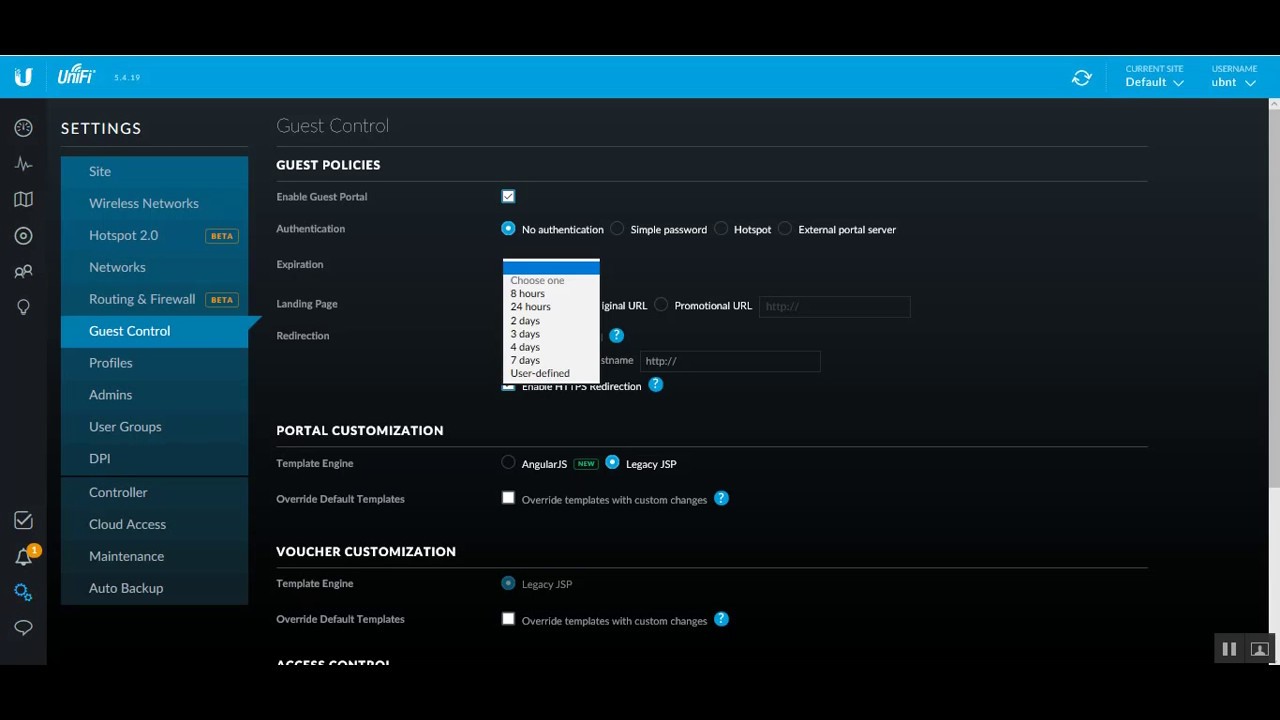Screen dimensions: 1280x720
Task: Select Guest Control settings item
Action: pyautogui.click(x=154, y=331)
